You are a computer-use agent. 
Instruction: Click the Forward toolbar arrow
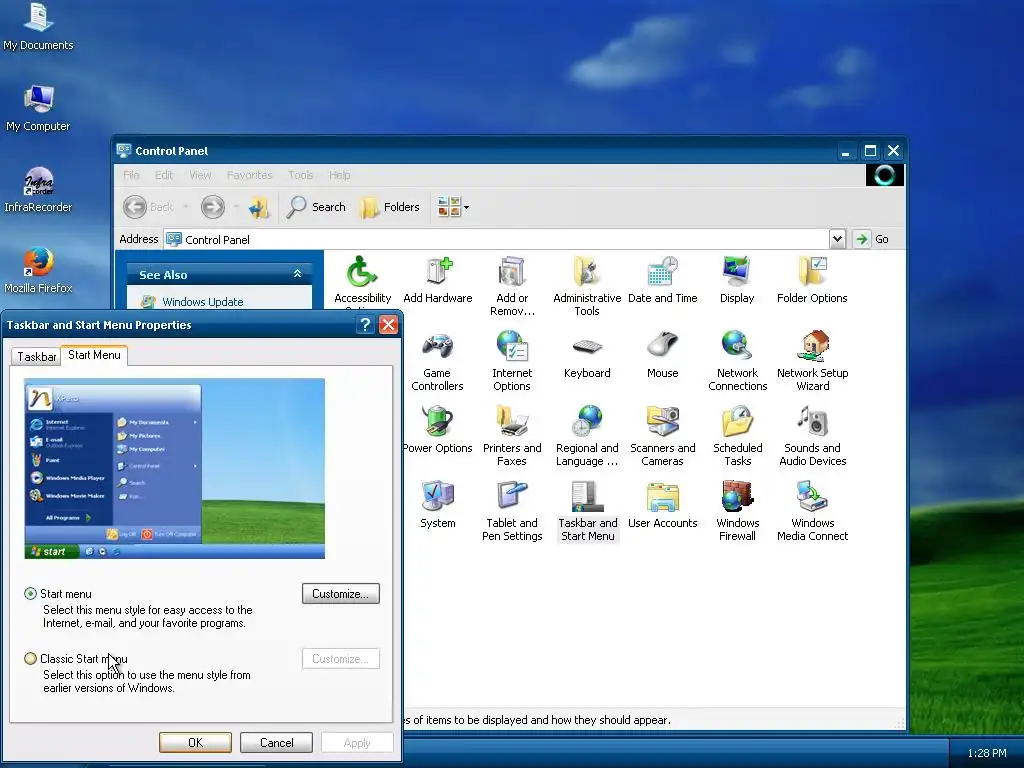(212, 207)
